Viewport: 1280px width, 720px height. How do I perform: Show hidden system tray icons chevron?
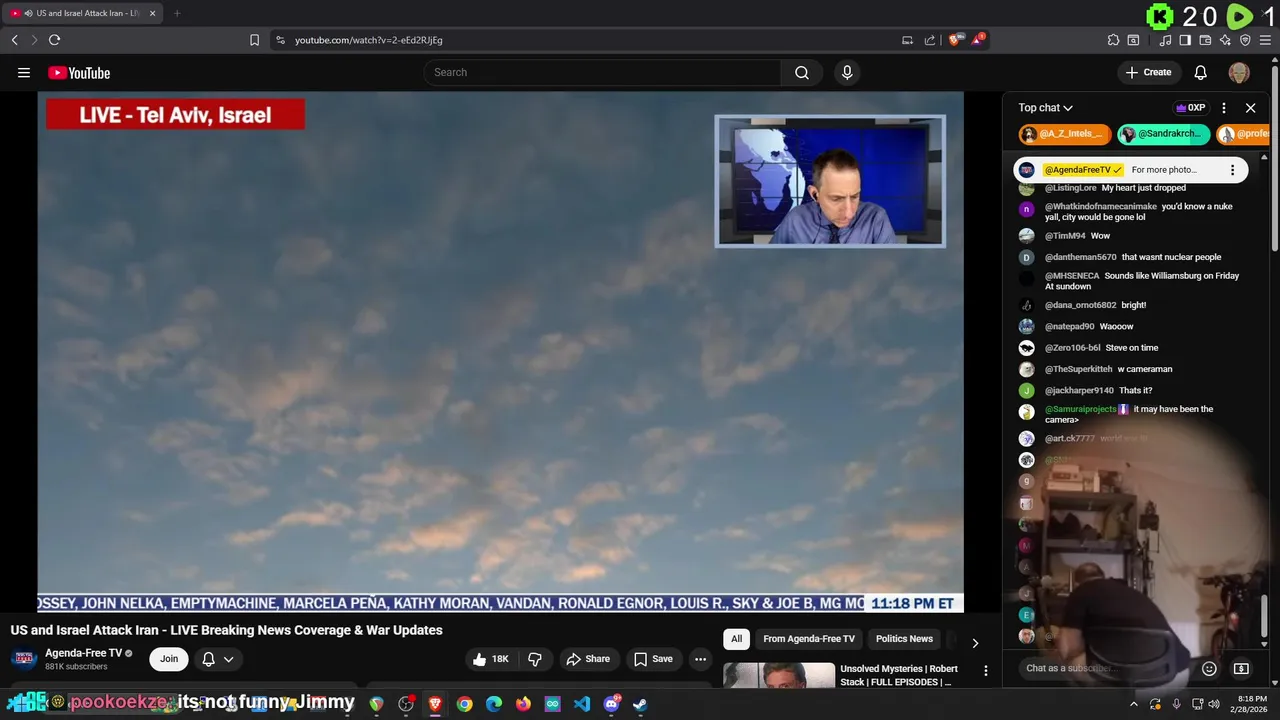coord(1134,704)
